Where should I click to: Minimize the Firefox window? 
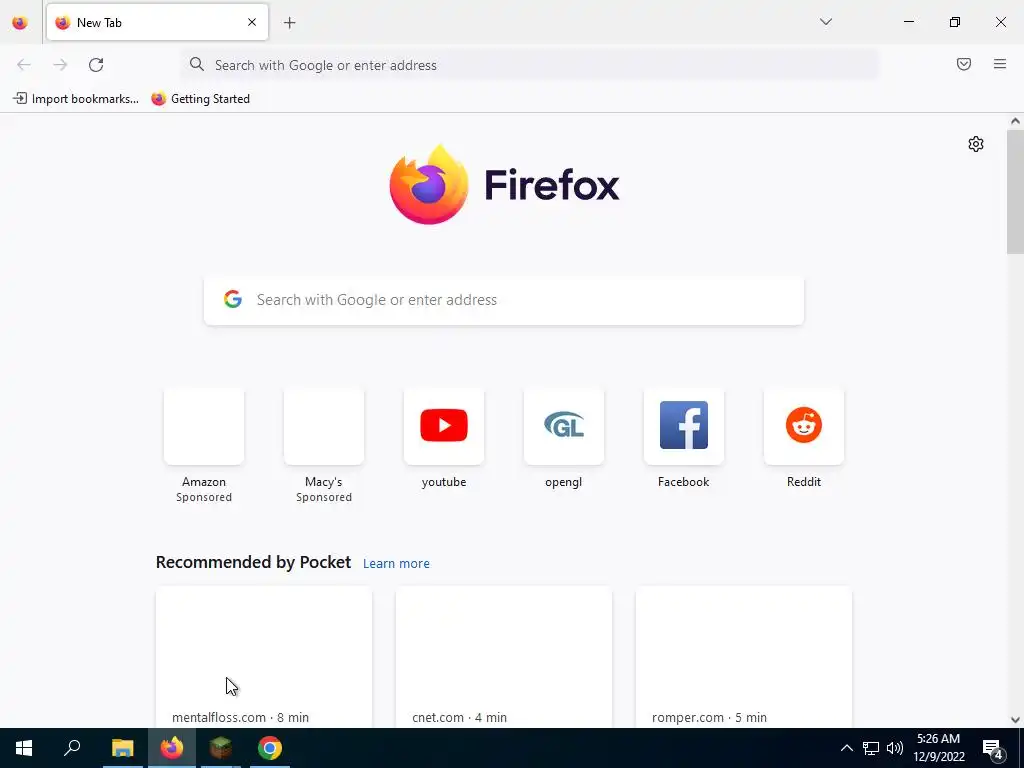click(908, 22)
